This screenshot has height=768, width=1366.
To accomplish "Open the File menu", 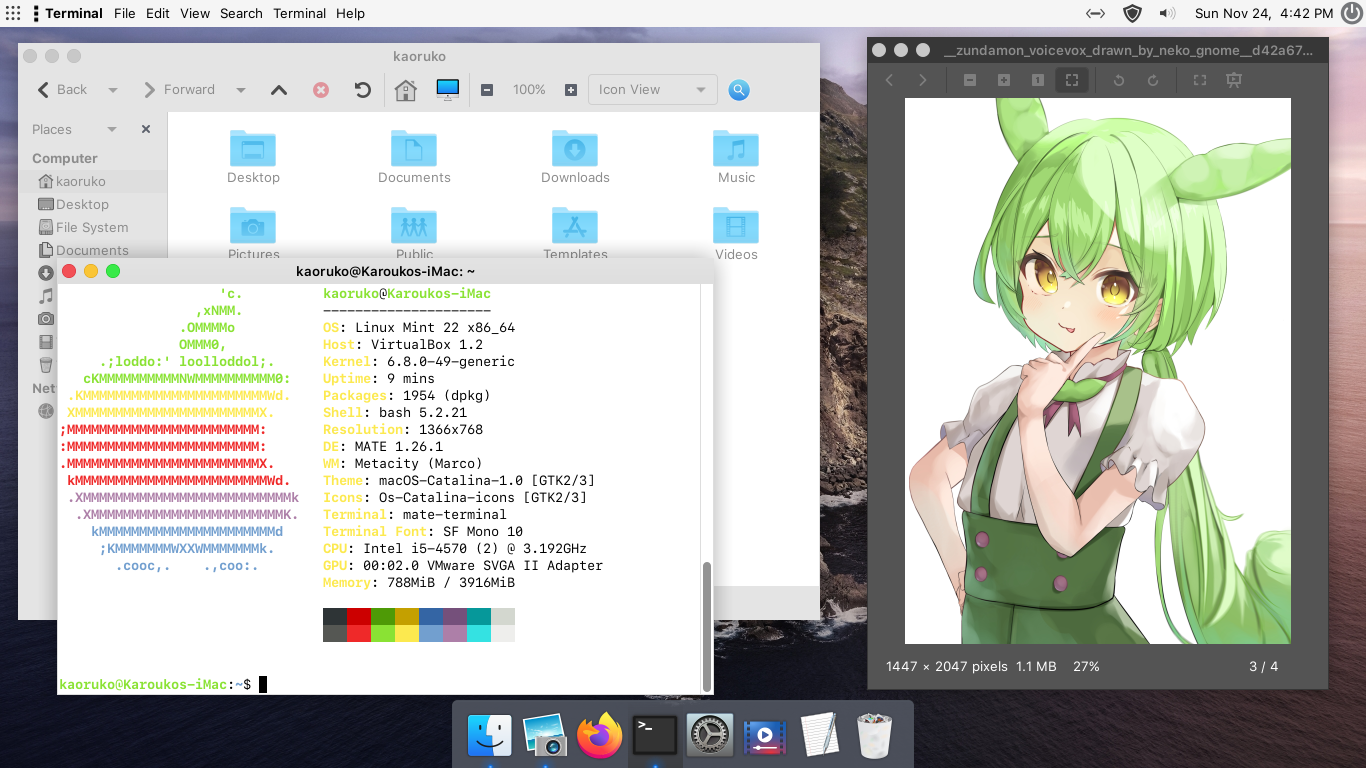I will click(x=125, y=13).
